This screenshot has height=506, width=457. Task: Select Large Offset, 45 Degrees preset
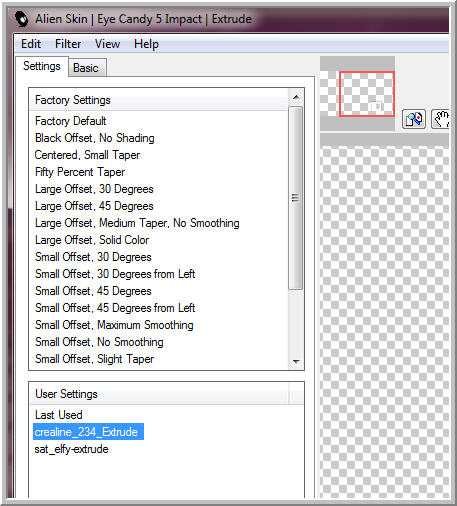coord(94,206)
